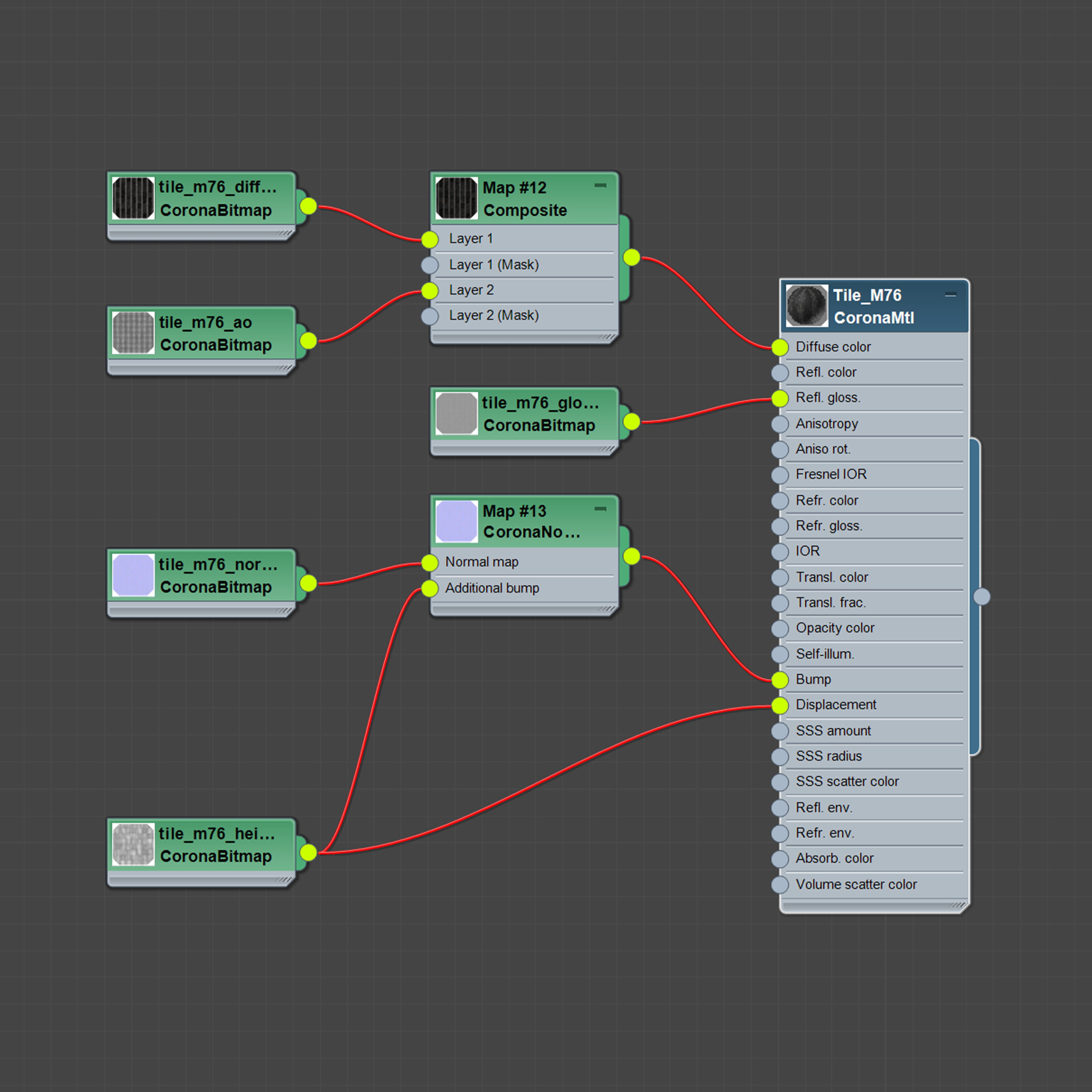
Task: Click the Refl. gloss. input socket
Action: pyautogui.click(x=780, y=399)
